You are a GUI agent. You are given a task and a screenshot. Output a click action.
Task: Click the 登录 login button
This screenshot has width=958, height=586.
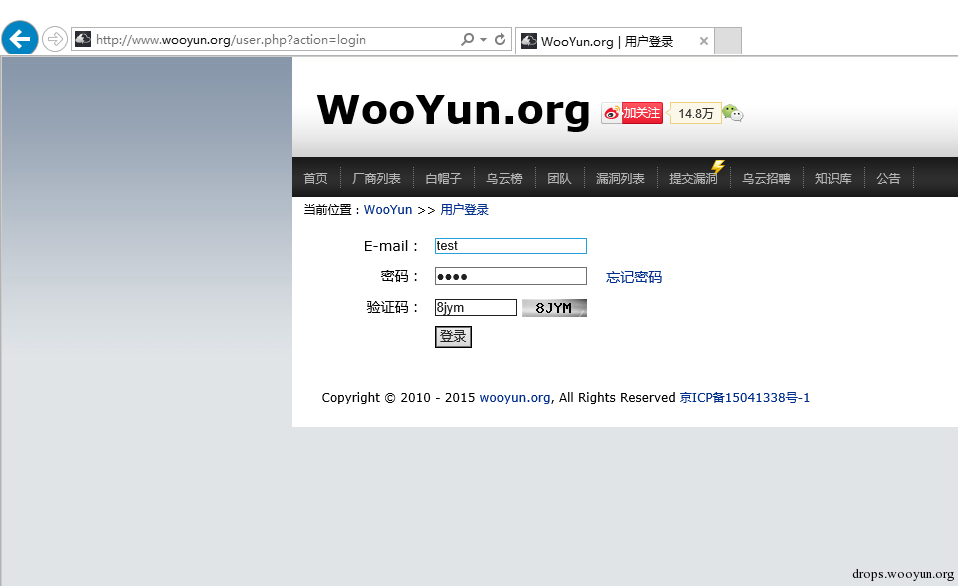(453, 337)
